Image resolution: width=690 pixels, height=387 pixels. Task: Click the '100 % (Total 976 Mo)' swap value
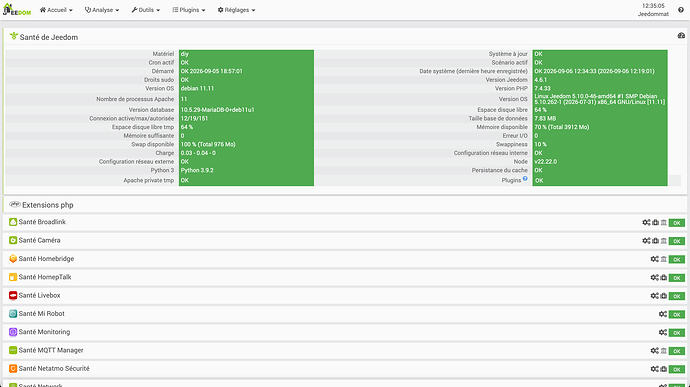pos(208,144)
